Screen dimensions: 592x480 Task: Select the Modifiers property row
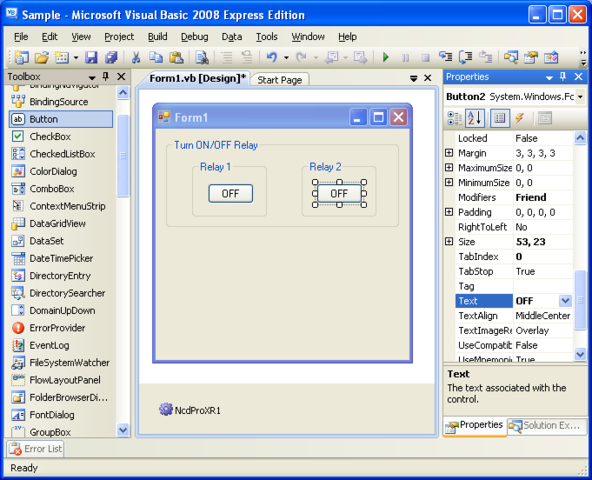point(513,198)
